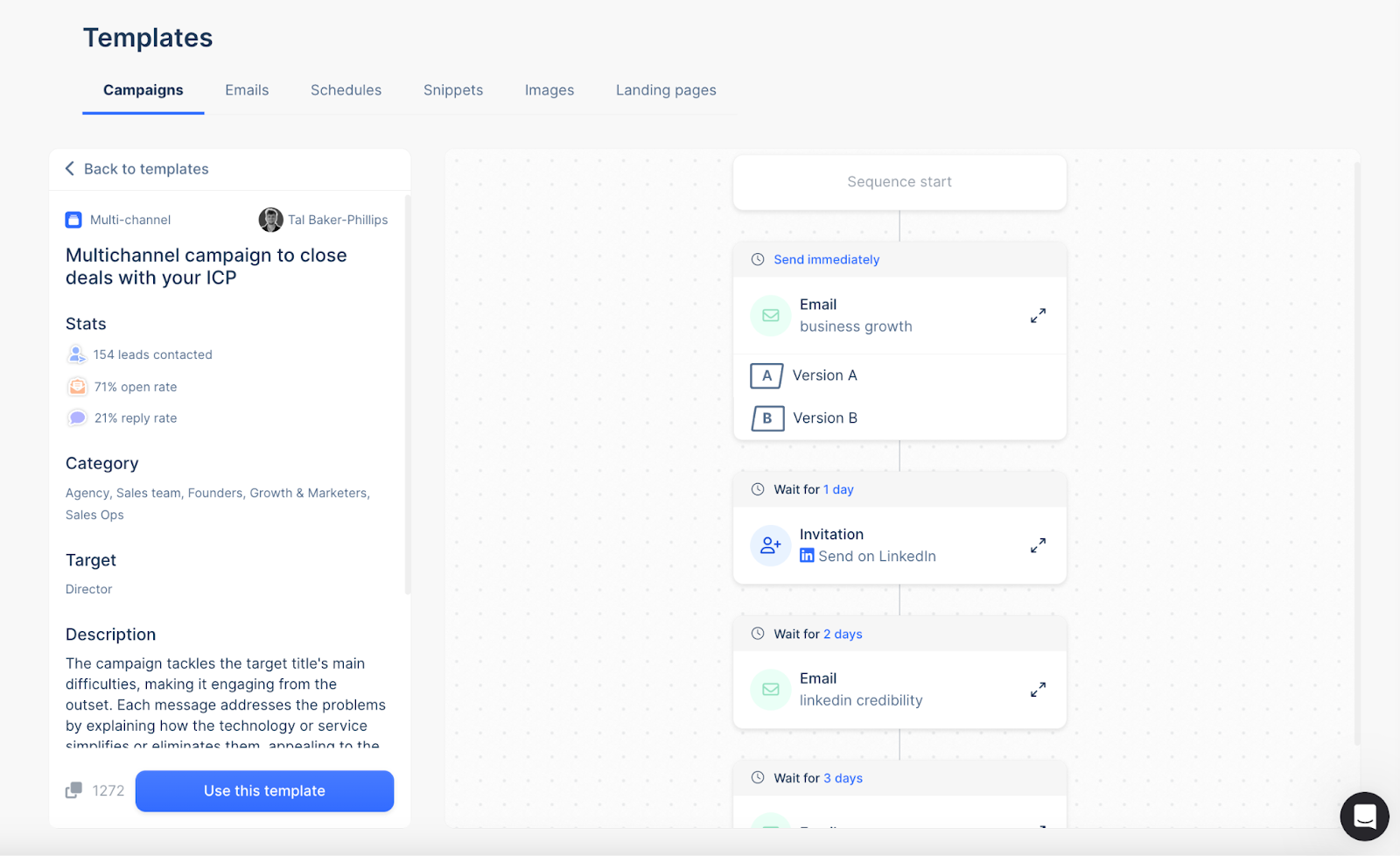
Task: Expand the business growth email step
Action: pos(1038,315)
